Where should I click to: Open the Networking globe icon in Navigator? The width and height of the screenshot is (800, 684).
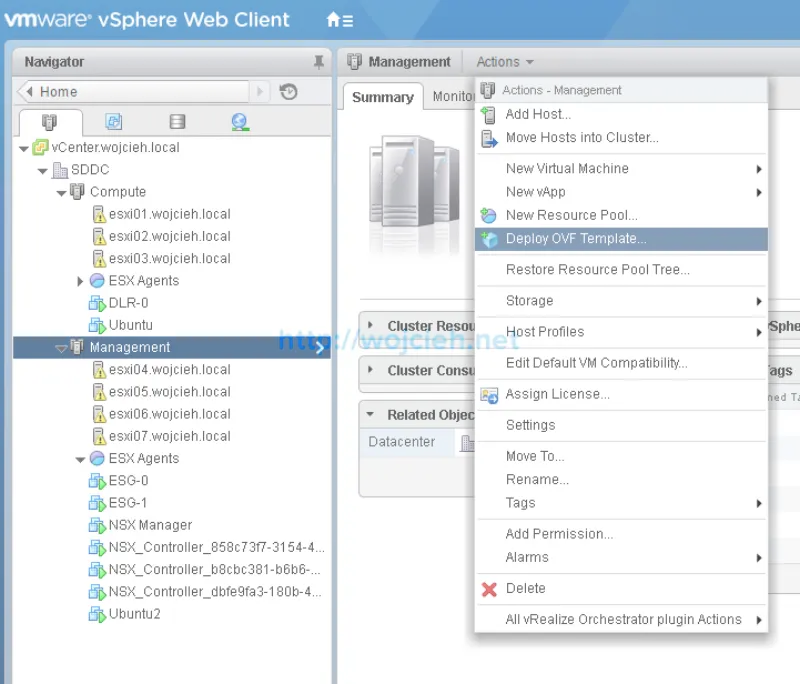click(x=240, y=121)
